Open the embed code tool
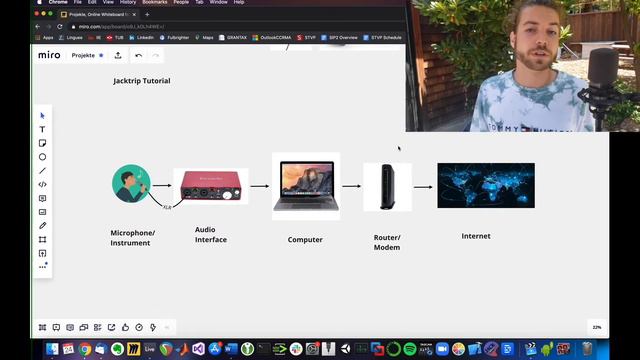This screenshot has height=360, width=640. pos(42,184)
